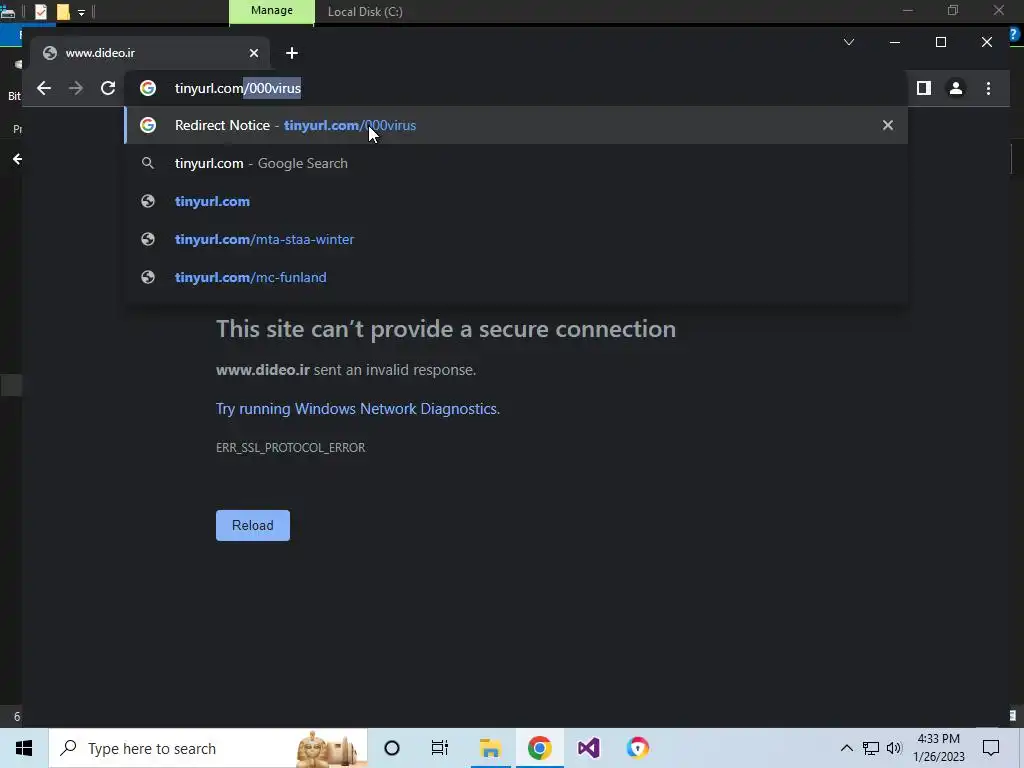The image size is (1024, 768).
Task: Click the Reload button
Action: click(x=253, y=525)
